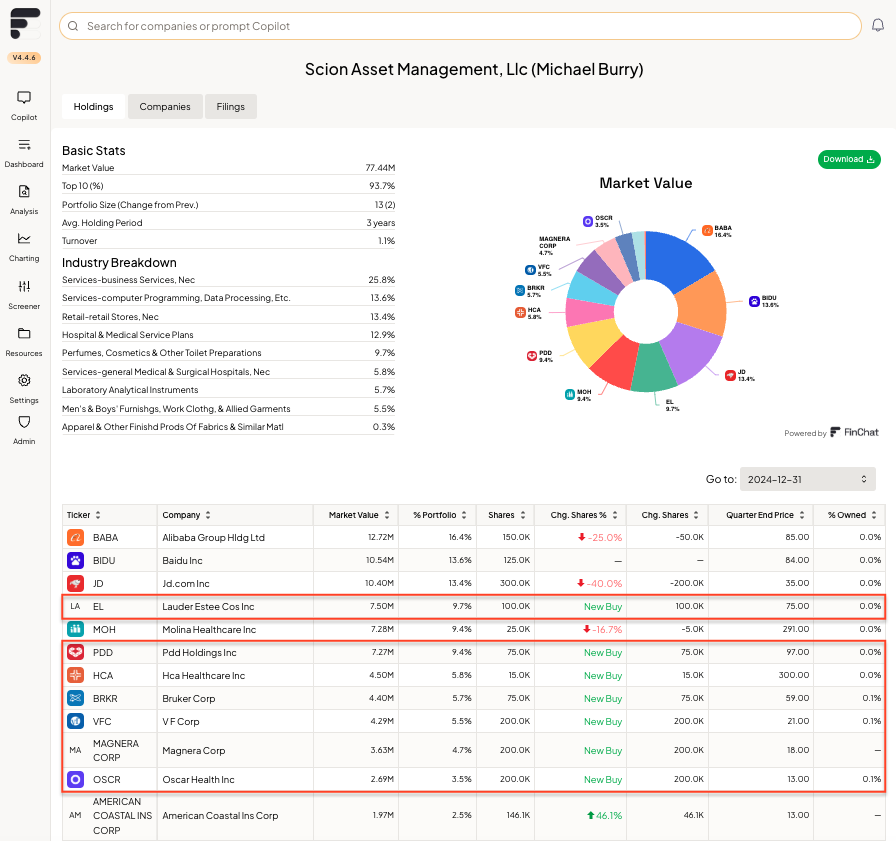Open Alibaba Group Hldg Ltd company

pos(213,538)
